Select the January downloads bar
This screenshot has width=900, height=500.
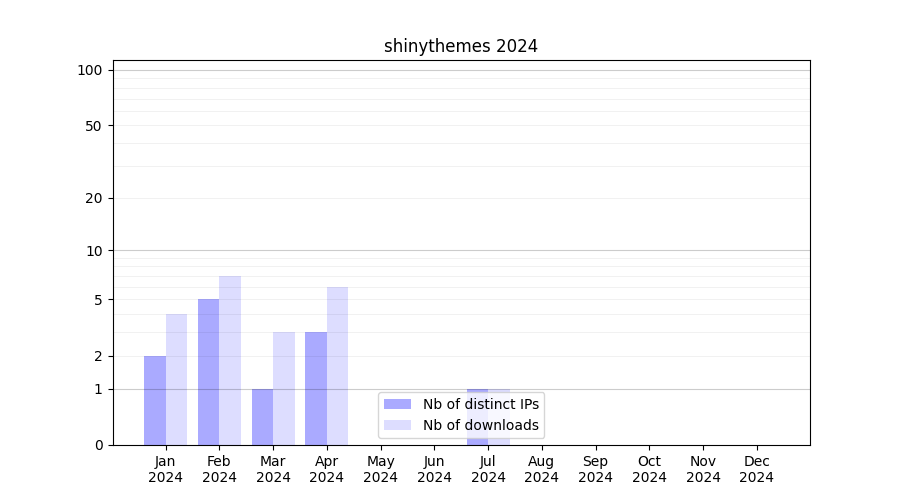(176, 380)
